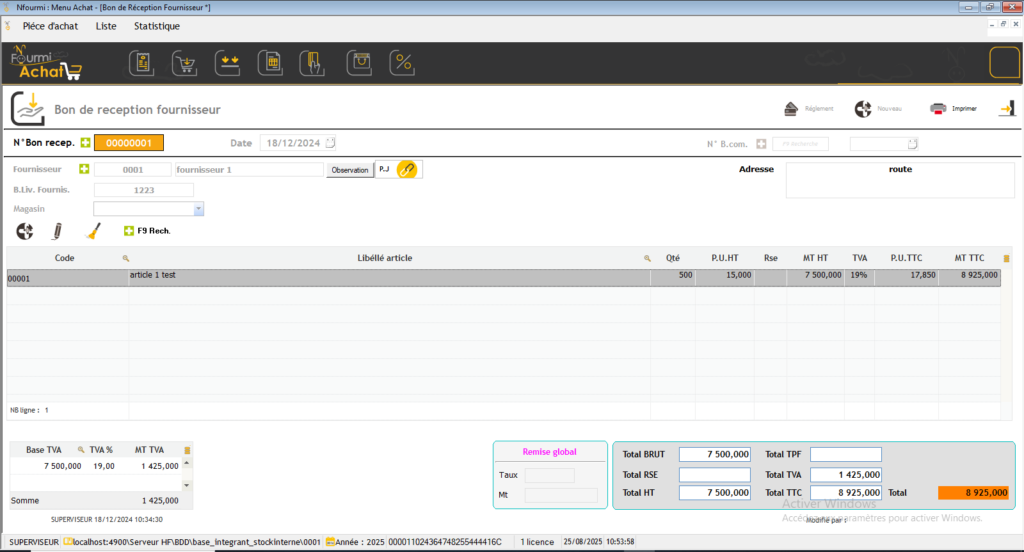1024x552 pixels.
Task: Open the N° B.com. date picker
Action: pyautogui.click(x=912, y=144)
